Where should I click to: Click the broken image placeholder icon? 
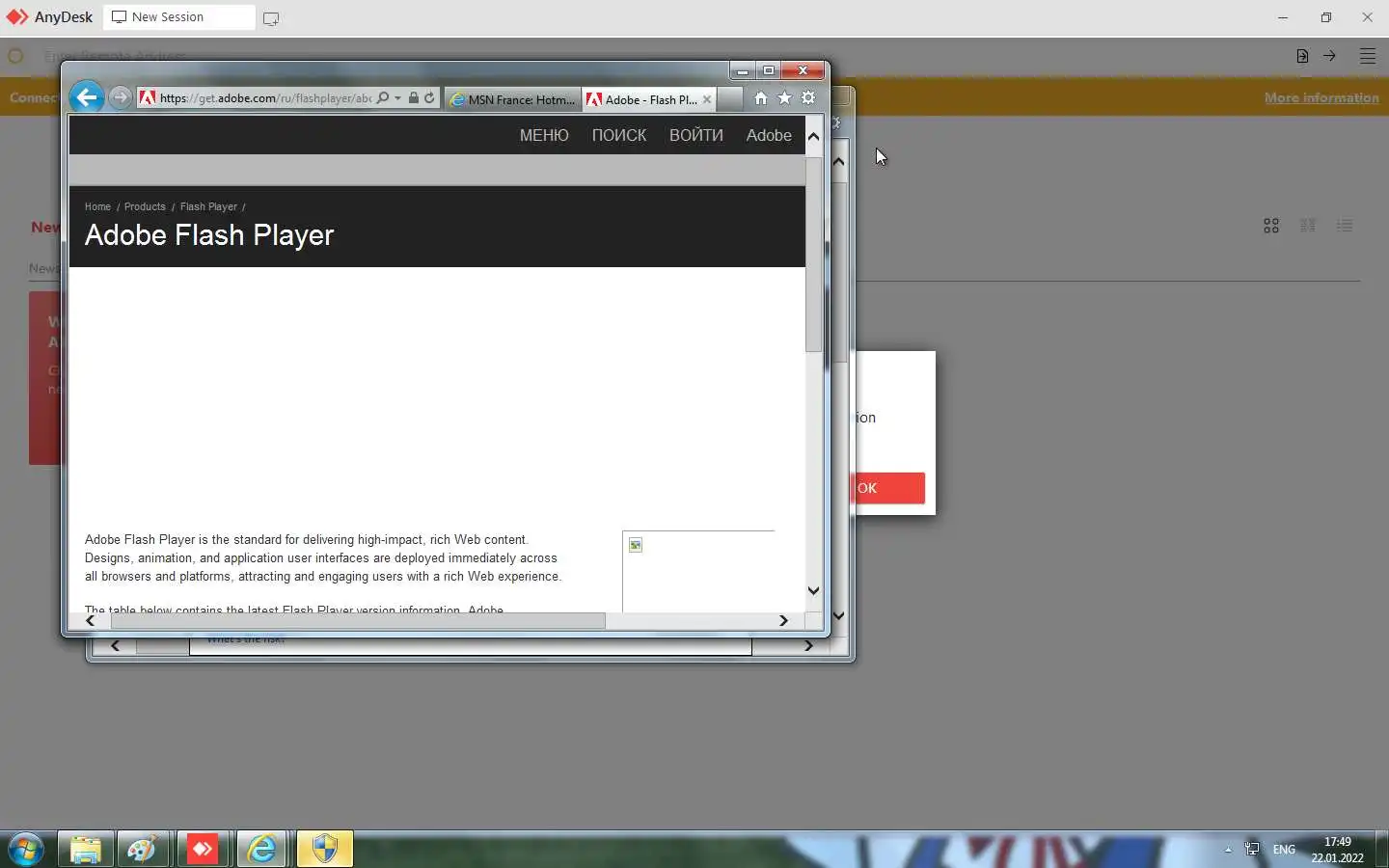pos(636,546)
